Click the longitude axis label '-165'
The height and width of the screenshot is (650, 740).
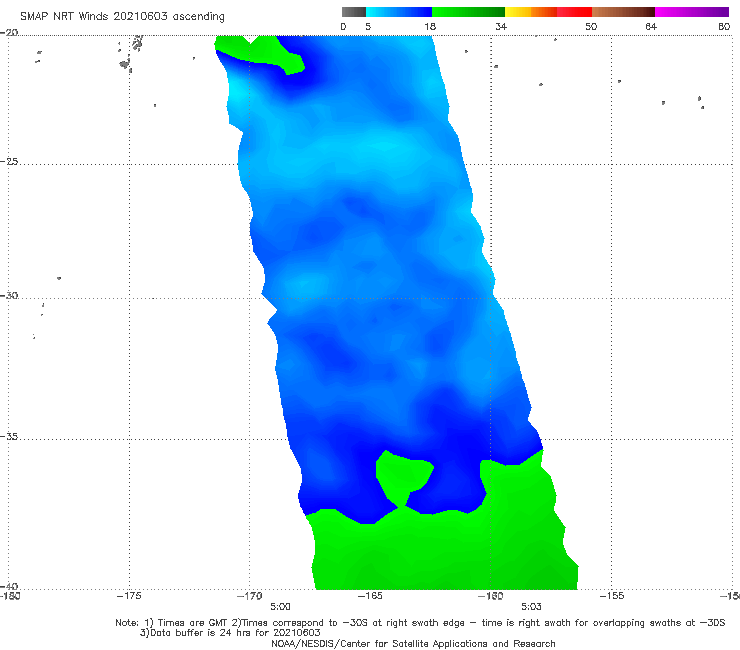click(370, 596)
